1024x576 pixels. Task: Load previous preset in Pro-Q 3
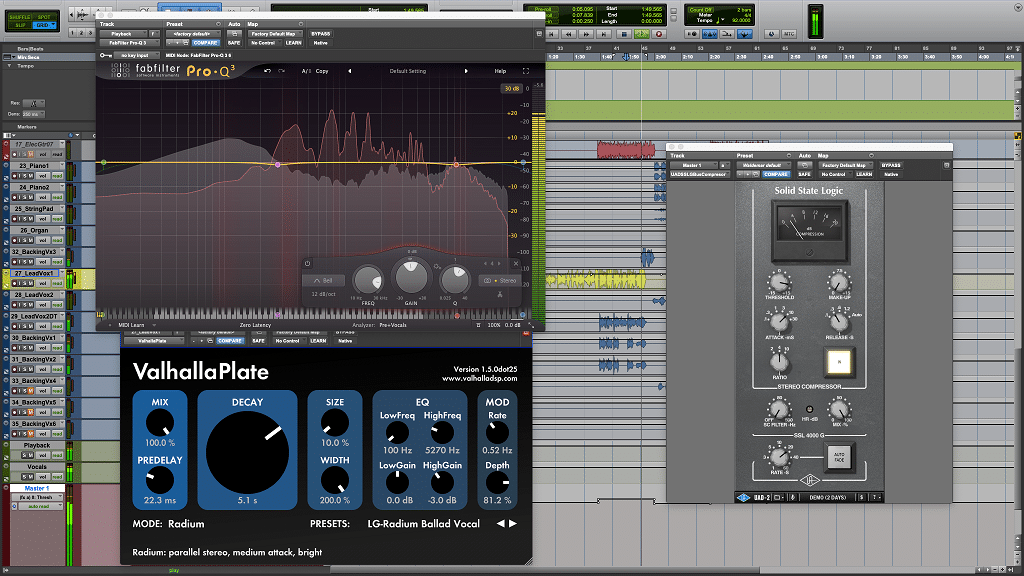[x=349, y=71]
